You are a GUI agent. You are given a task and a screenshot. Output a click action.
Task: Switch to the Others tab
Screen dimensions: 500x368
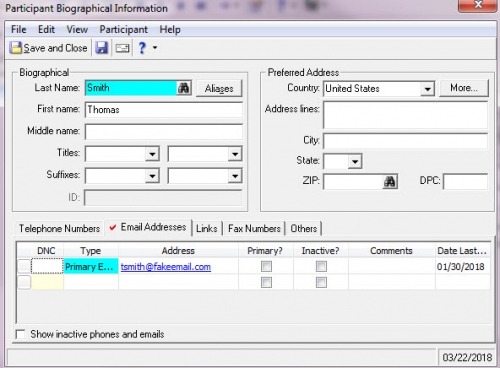(x=304, y=229)
